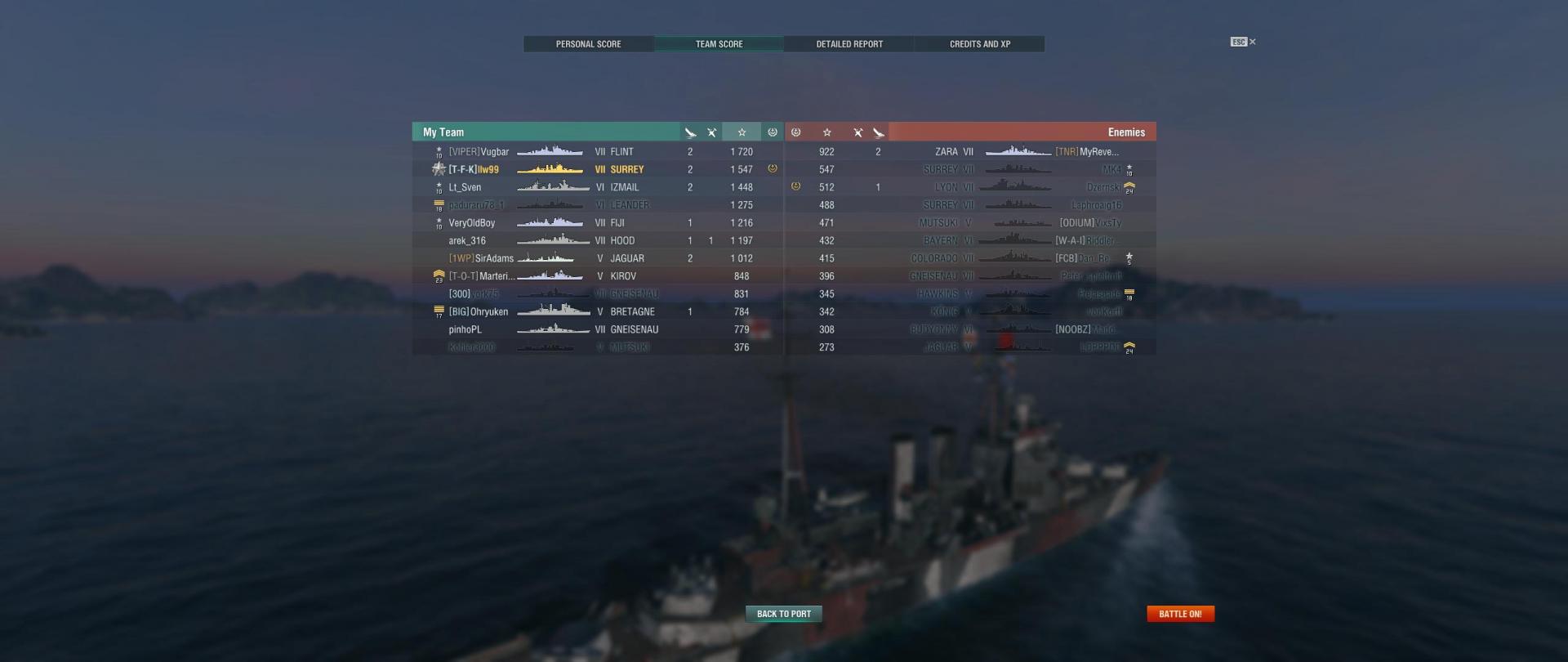Viewport: 1568px width, 662px height.
Task: Click the Battle On! button
Action: click(1180, 614)
